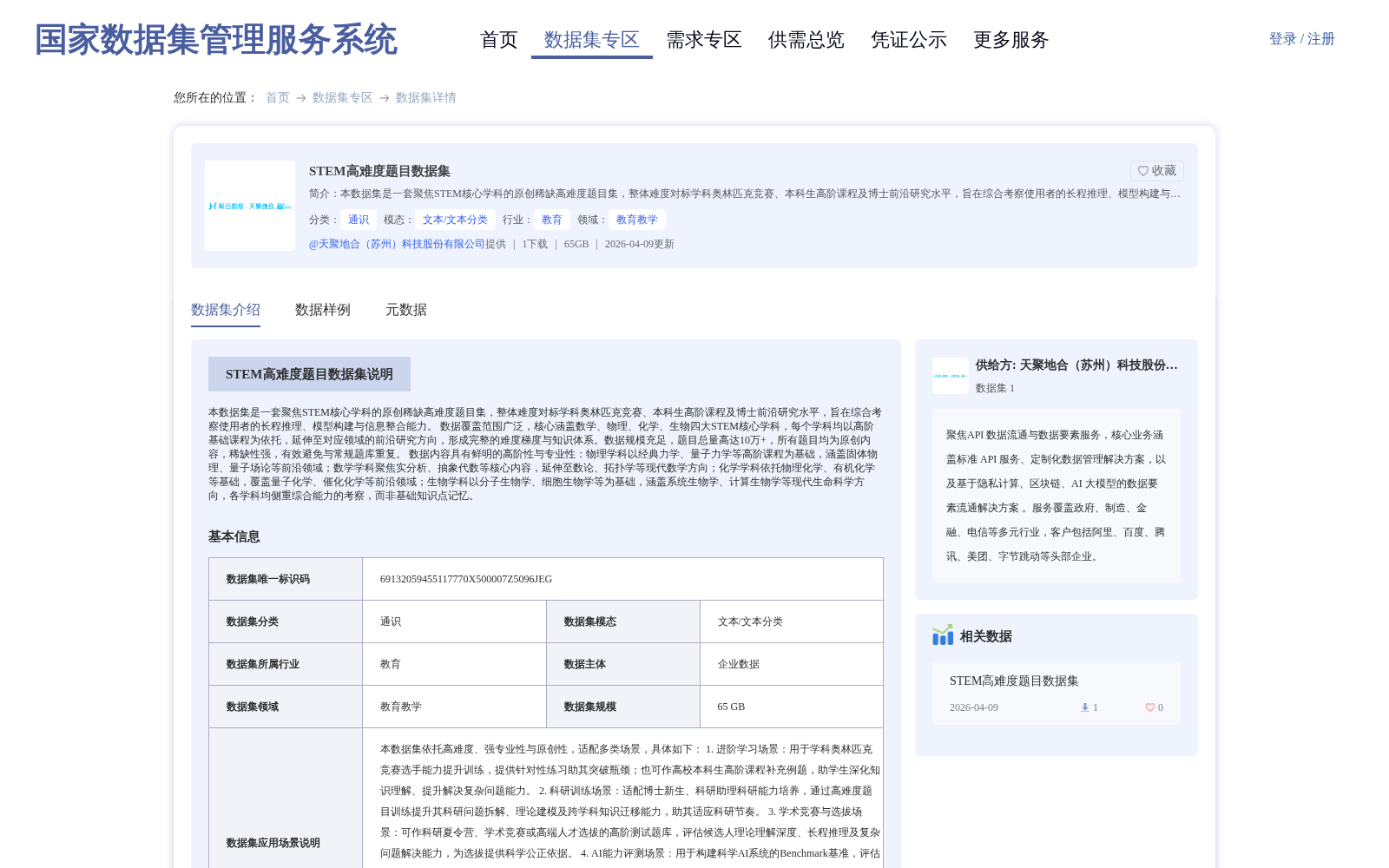Open 凭证公示 navigation item

click(x=909, y=40)
